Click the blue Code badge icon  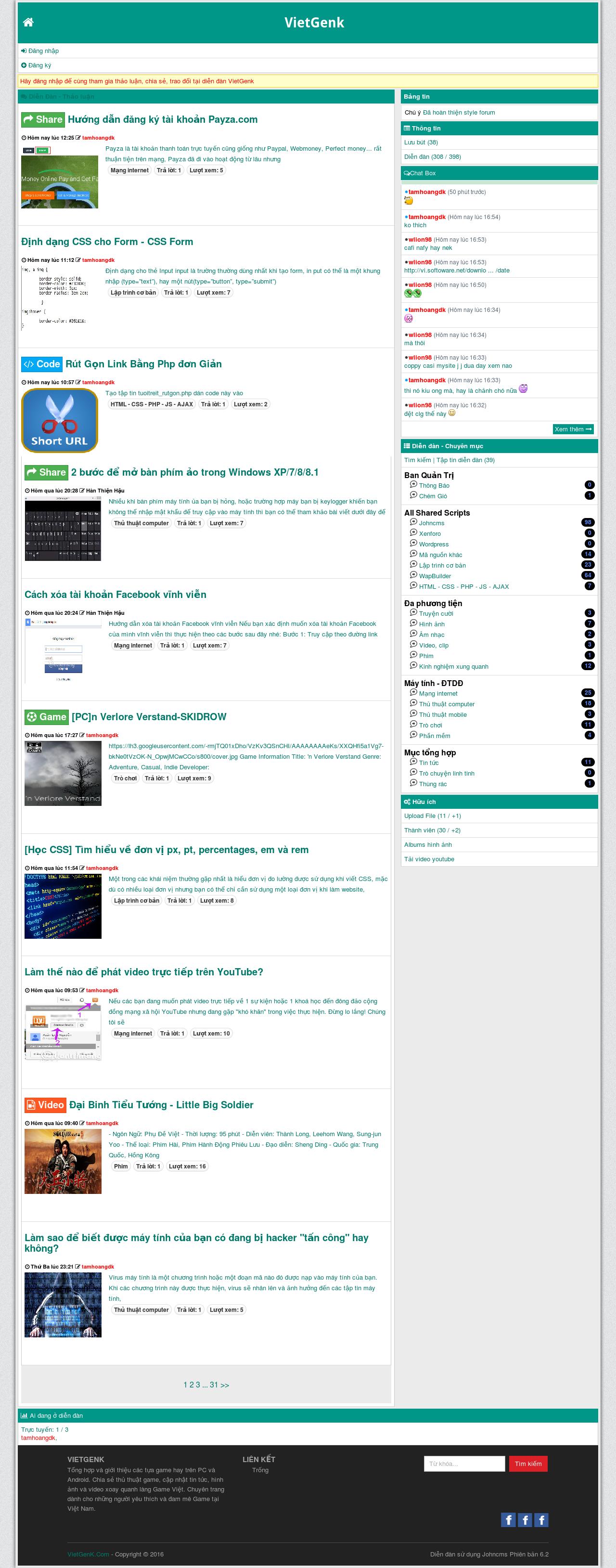41,364
